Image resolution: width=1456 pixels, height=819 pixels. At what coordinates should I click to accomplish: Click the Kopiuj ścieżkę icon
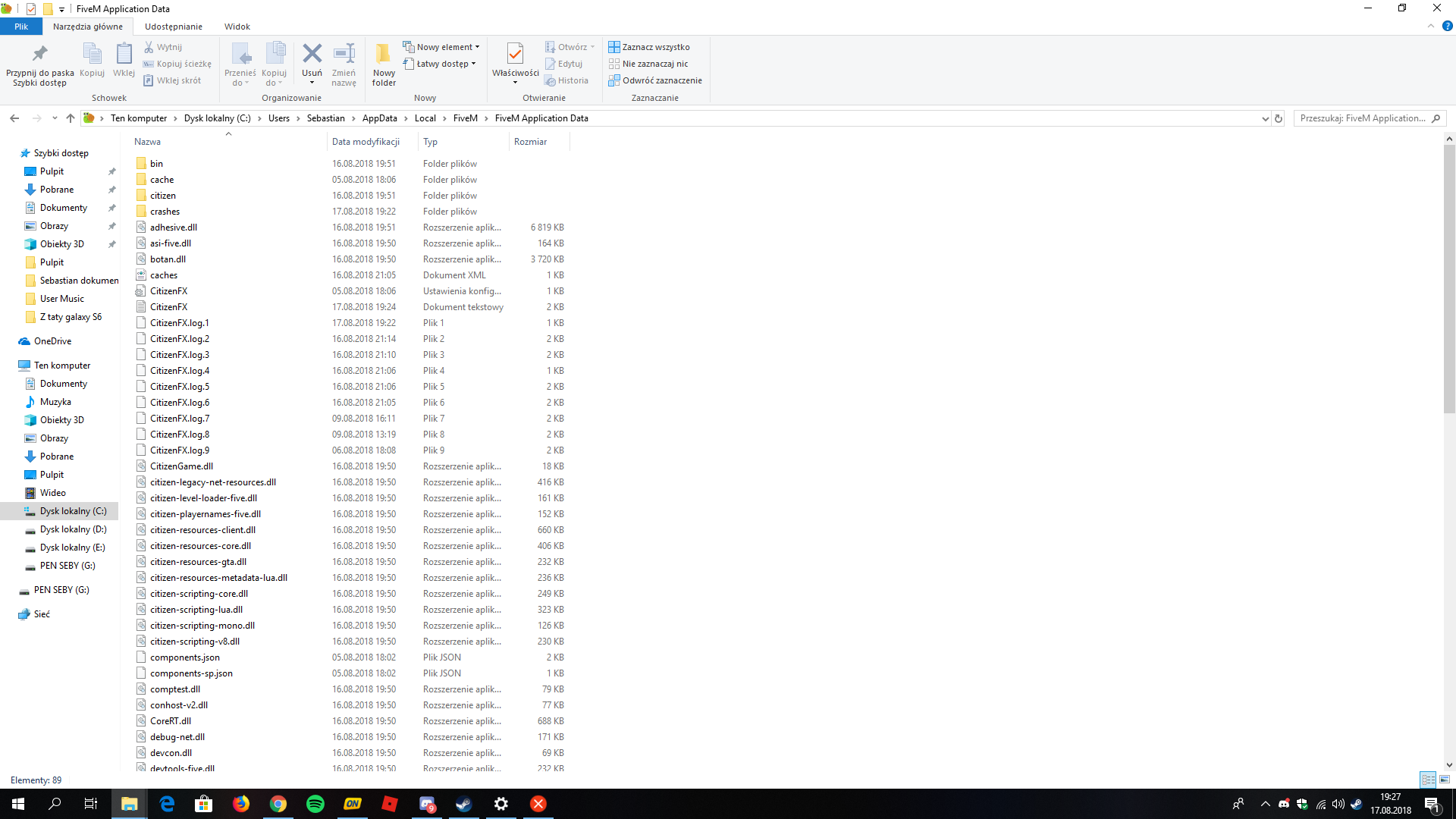177,64
